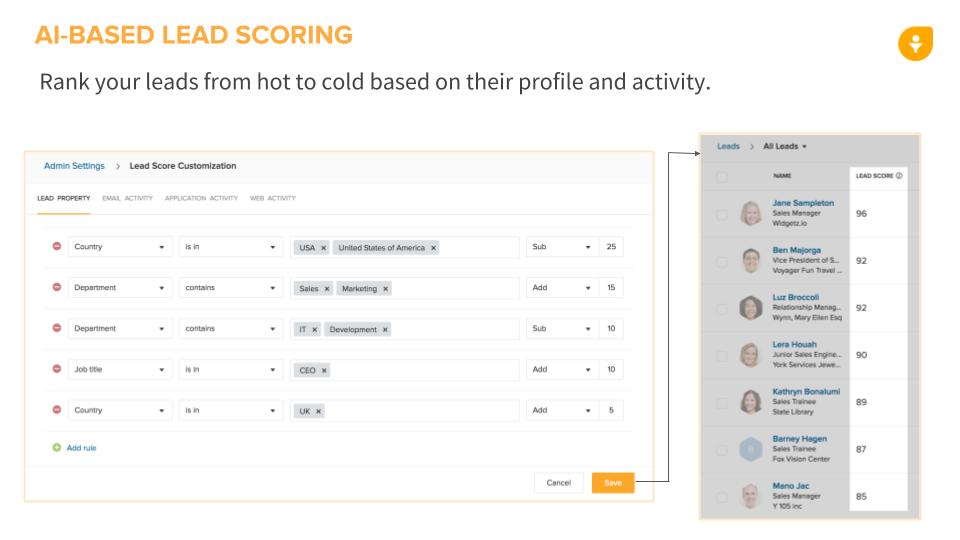This screenshot has height=540, width=960.
Task: Remove the first Country USA rule
Action: tap(56, 247)
